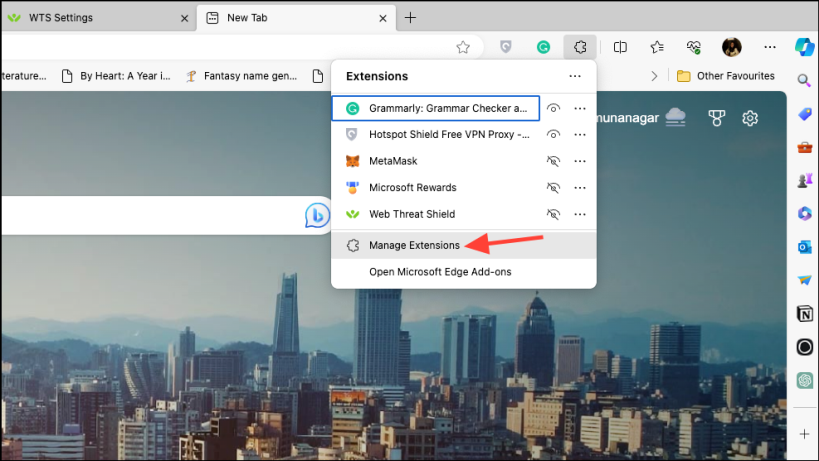This screenshot has height=461, width=819.
Task: Open Browser essentials heart icon
Action: 694,48
